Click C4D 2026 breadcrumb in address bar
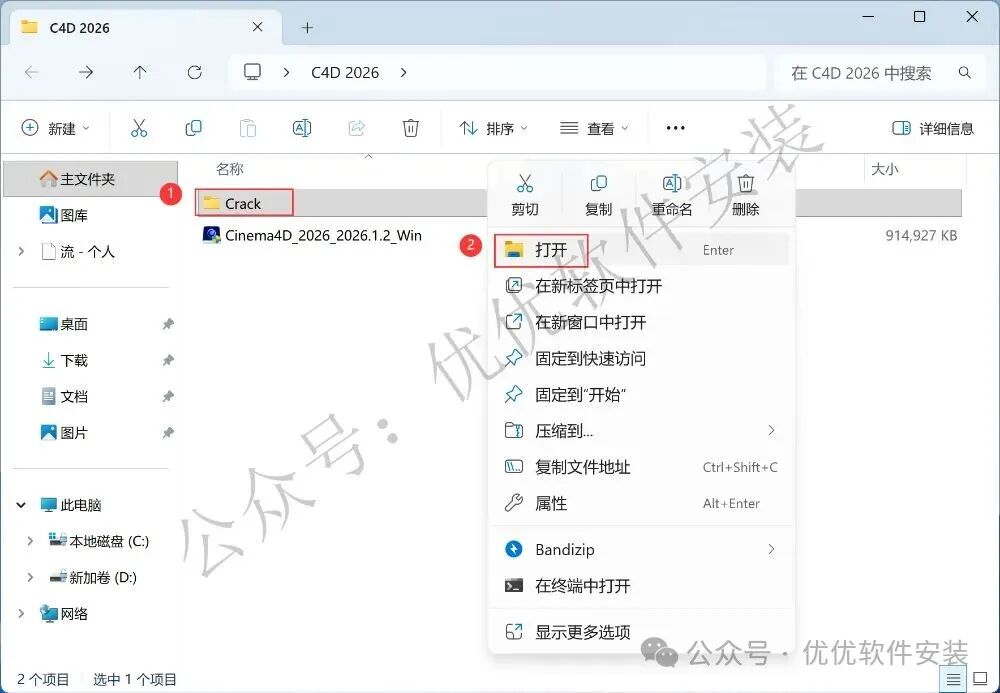The width and height of the screenshot is (1000, 693). click(345, 73)
